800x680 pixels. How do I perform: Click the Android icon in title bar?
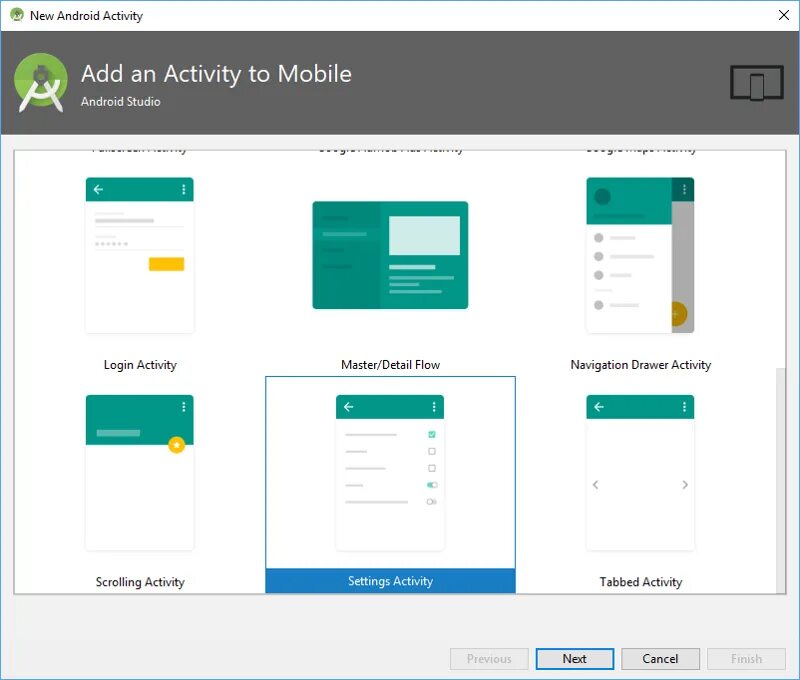17,15
